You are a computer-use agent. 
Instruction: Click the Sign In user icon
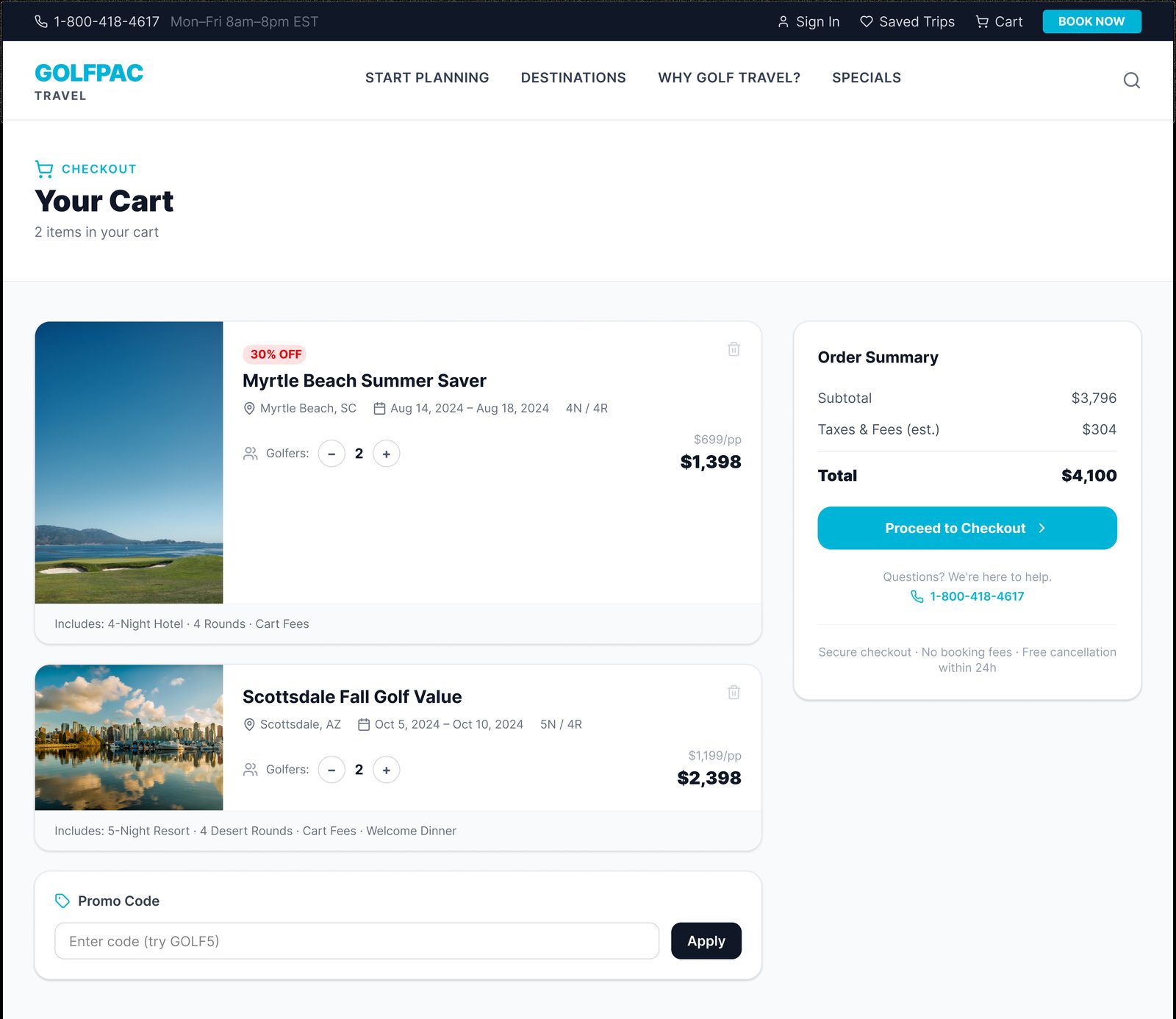[783, 22]
